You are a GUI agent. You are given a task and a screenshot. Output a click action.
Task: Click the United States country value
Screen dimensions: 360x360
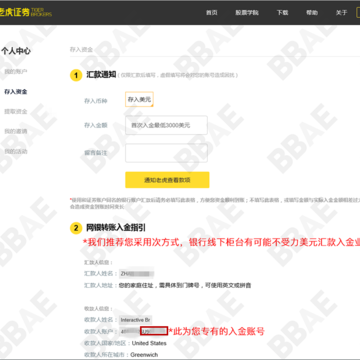(149, 343)
